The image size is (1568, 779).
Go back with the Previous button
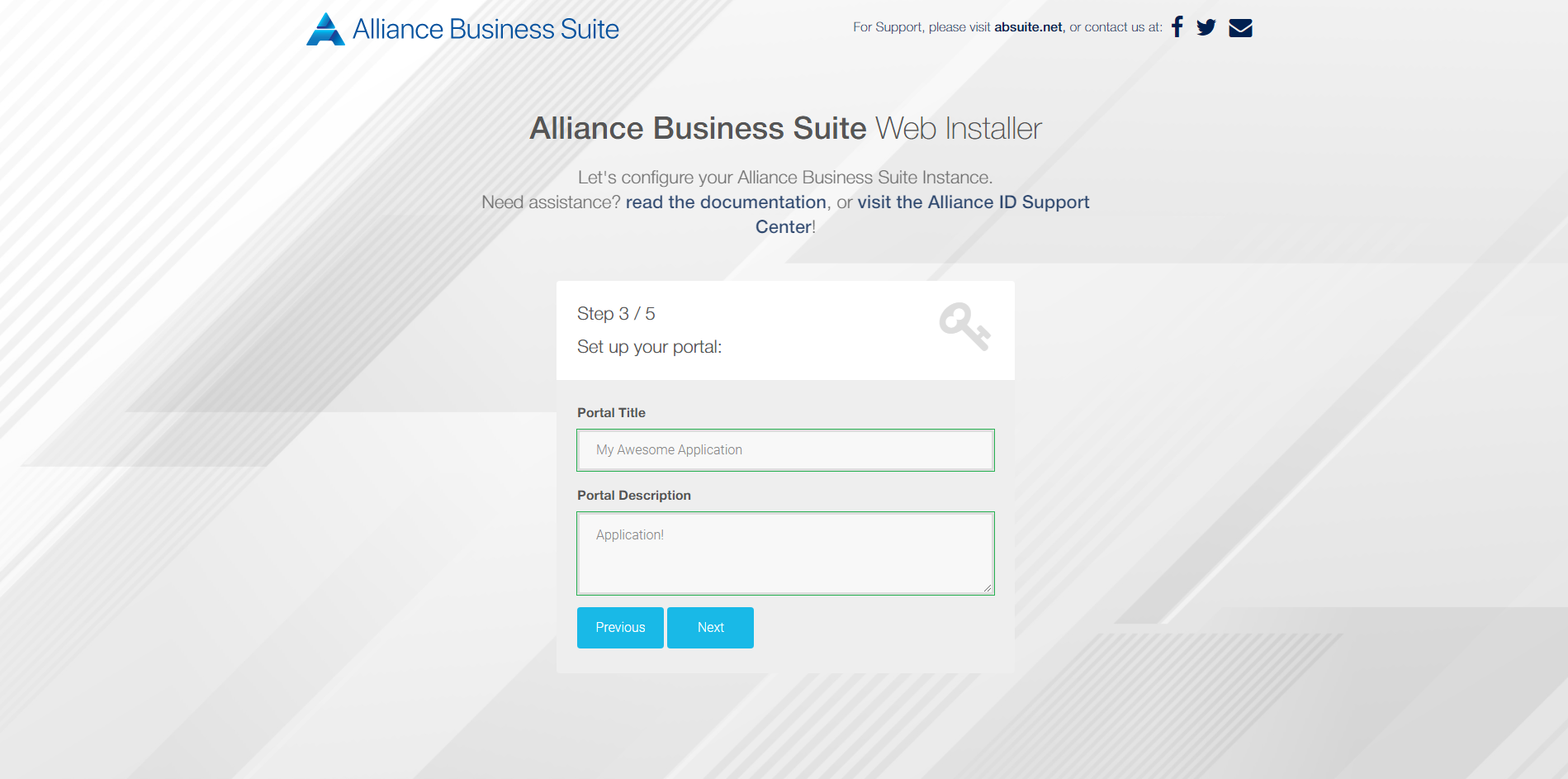(620, 628)
